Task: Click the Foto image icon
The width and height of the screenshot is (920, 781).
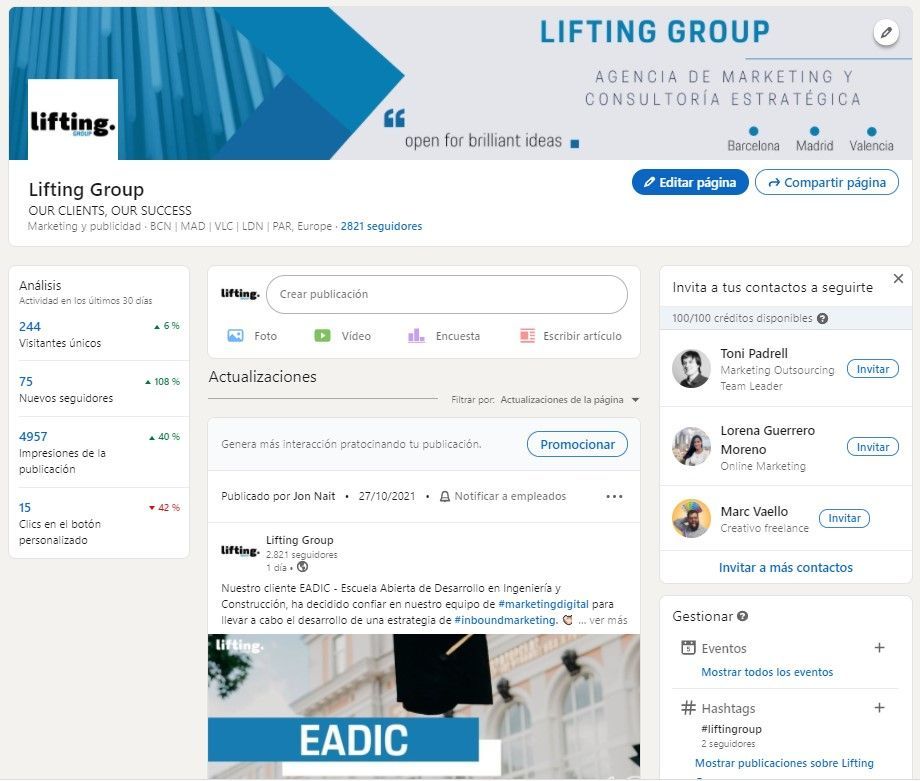Action: pyautogui.click(x=235, y=336)
